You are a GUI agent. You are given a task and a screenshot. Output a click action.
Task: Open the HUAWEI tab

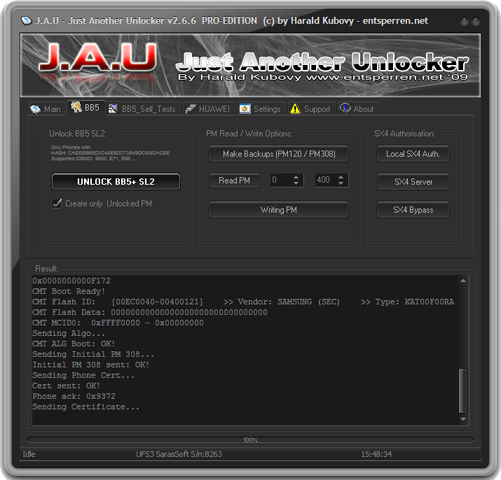[x=209, y=109]
